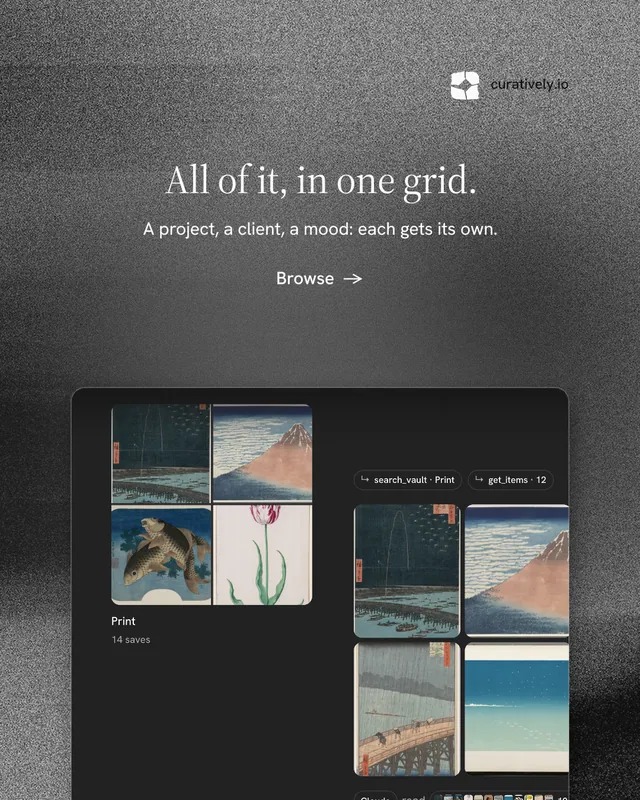Click the curatively.io logo icon
The height and width of the screenshot is (800, 640).
(x=465, y=85)
